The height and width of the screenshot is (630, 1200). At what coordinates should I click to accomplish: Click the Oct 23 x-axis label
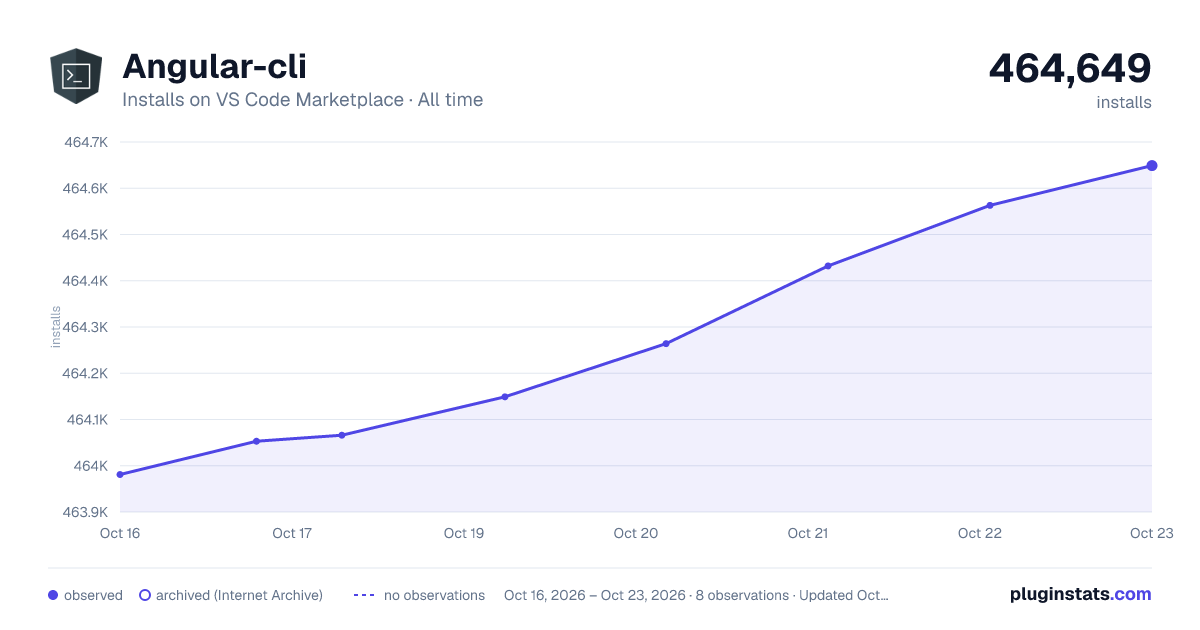1152,533
